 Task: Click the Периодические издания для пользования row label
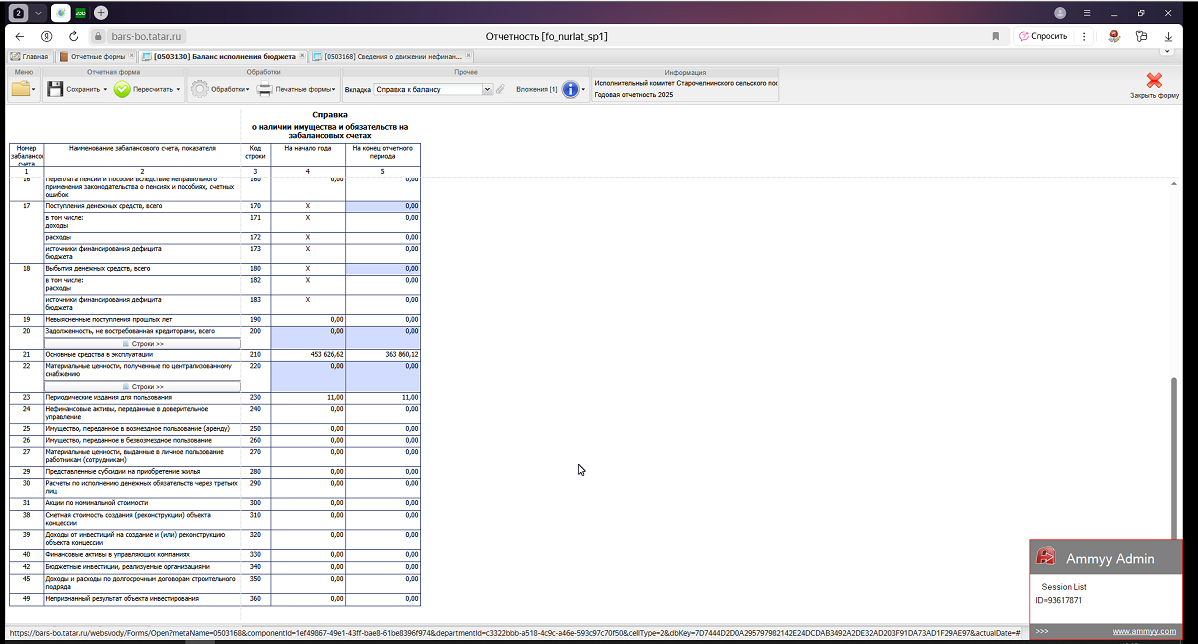pyautogui.click(x=108, y=397)
